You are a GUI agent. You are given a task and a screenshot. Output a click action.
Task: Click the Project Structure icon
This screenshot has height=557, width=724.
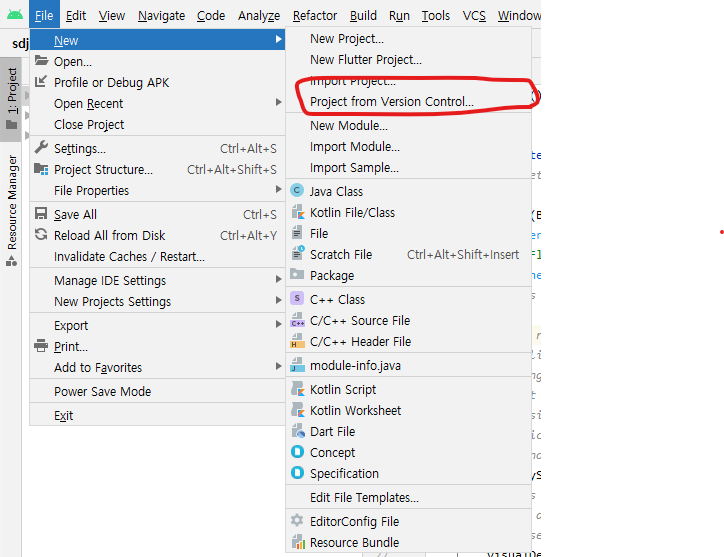click(41, 169)
